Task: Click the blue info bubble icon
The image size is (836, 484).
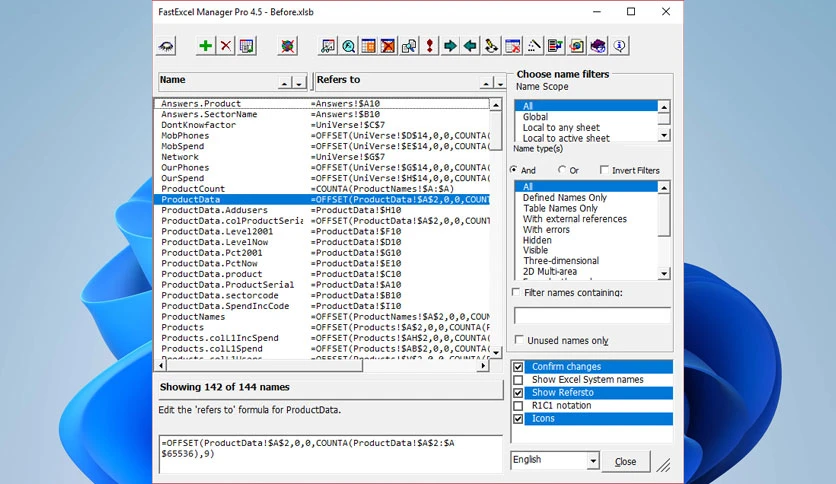Action: point(619,46)
